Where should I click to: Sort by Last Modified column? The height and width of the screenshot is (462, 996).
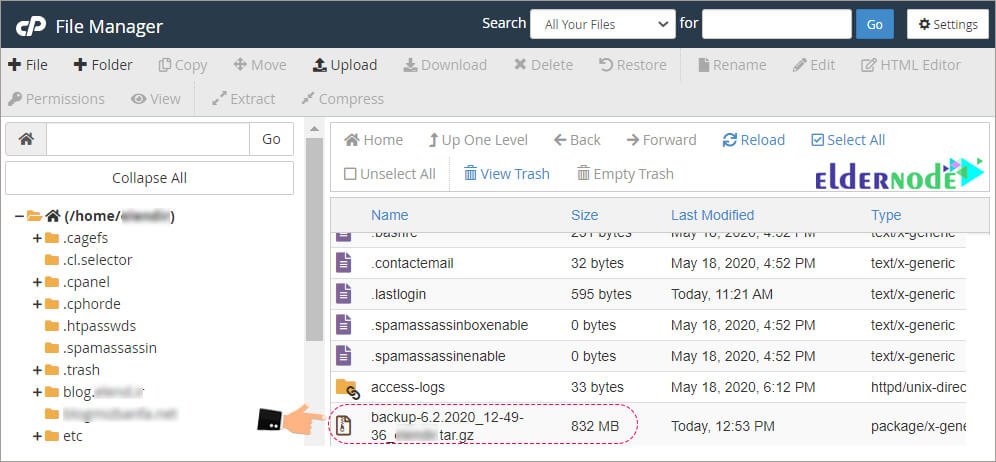click(712, 215)
